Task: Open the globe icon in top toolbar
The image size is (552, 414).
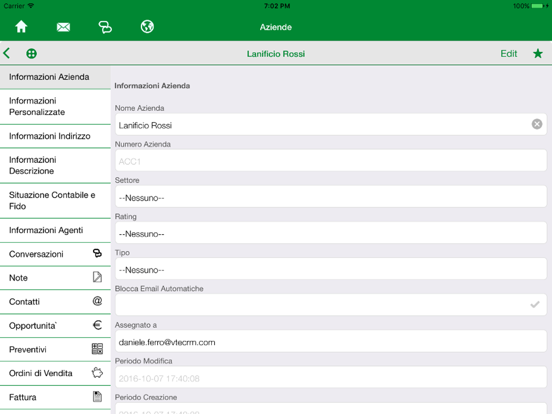Action: pos(147,27)
